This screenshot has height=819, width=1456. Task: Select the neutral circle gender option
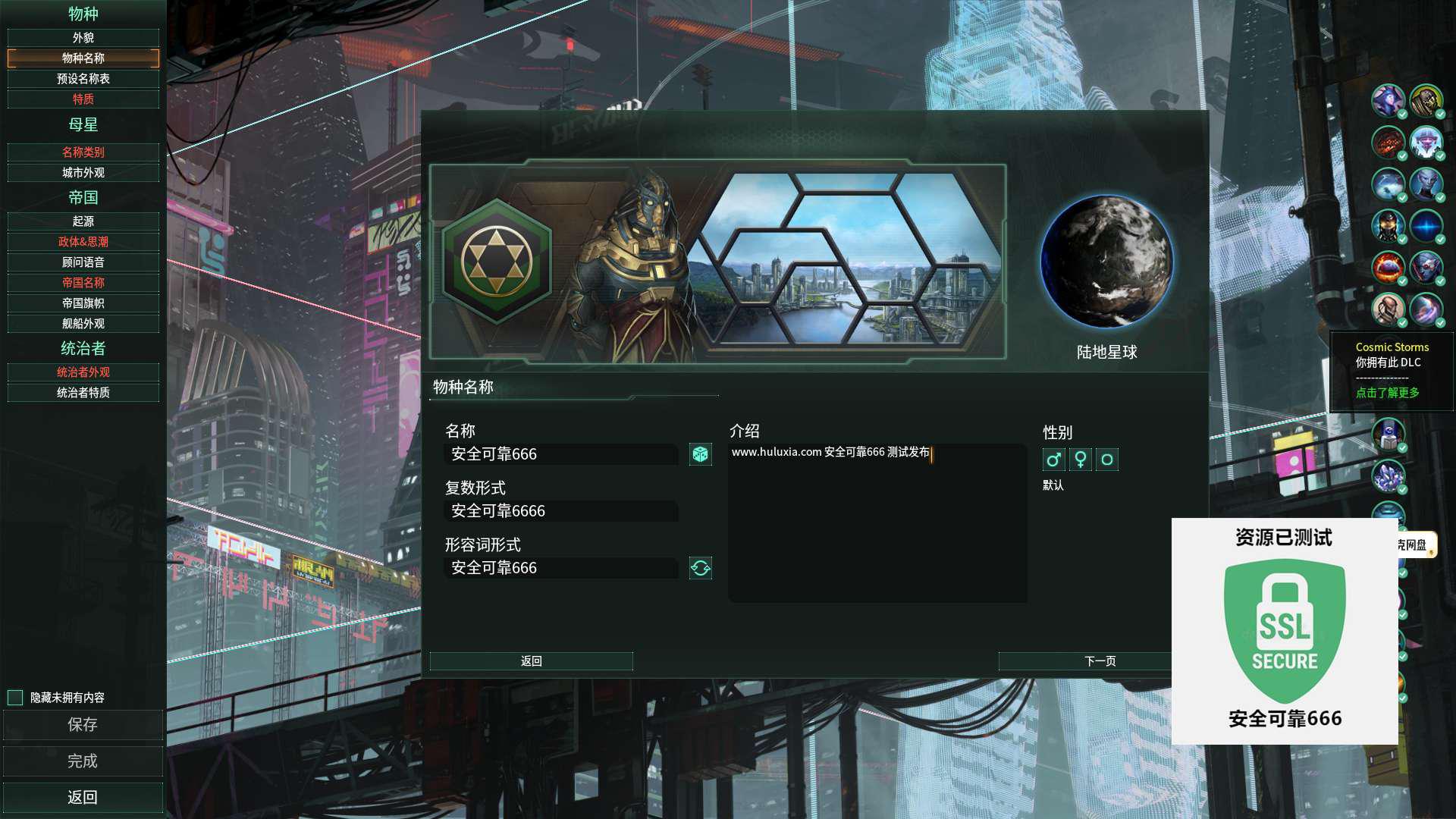coord(1107,460)
